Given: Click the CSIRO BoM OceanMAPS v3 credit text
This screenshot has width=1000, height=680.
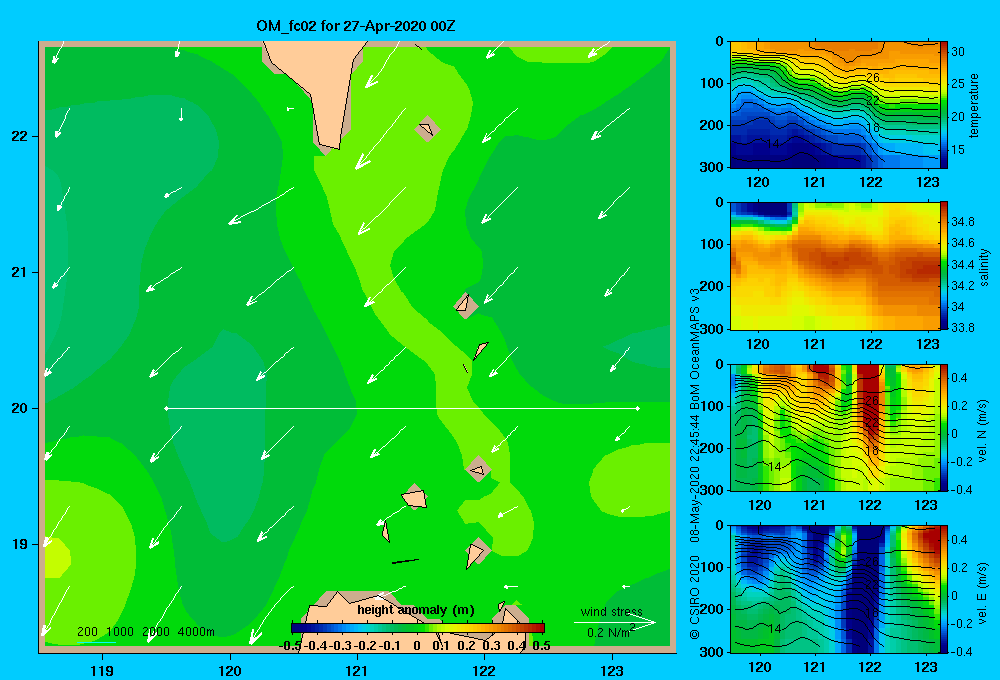Looking at the screenshot, I should tap(695, 464).
